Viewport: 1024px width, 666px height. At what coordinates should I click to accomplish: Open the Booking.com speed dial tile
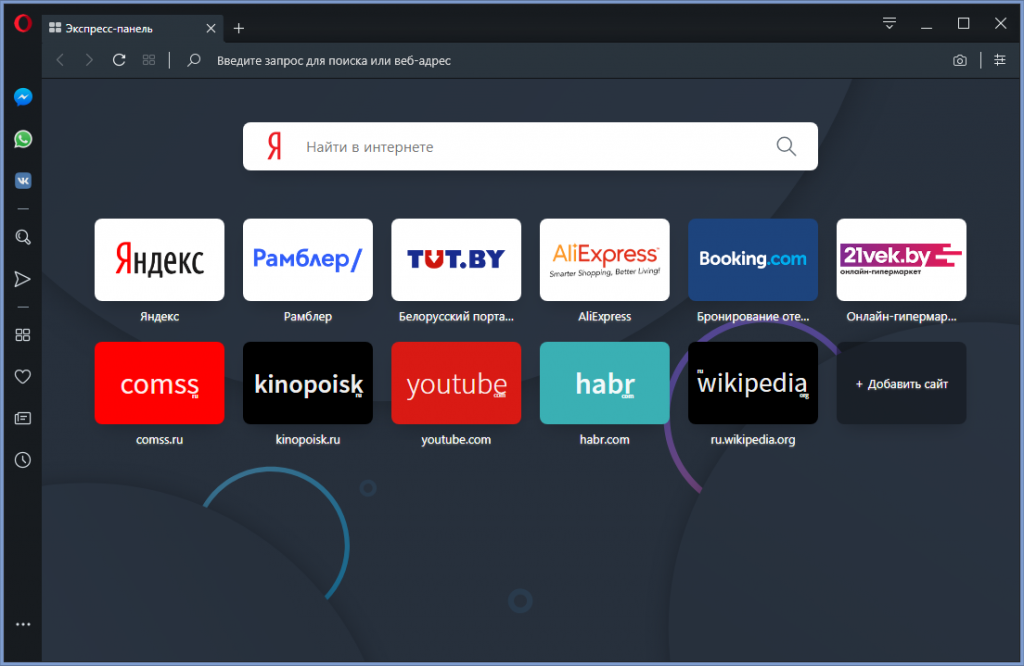[753, 260]
